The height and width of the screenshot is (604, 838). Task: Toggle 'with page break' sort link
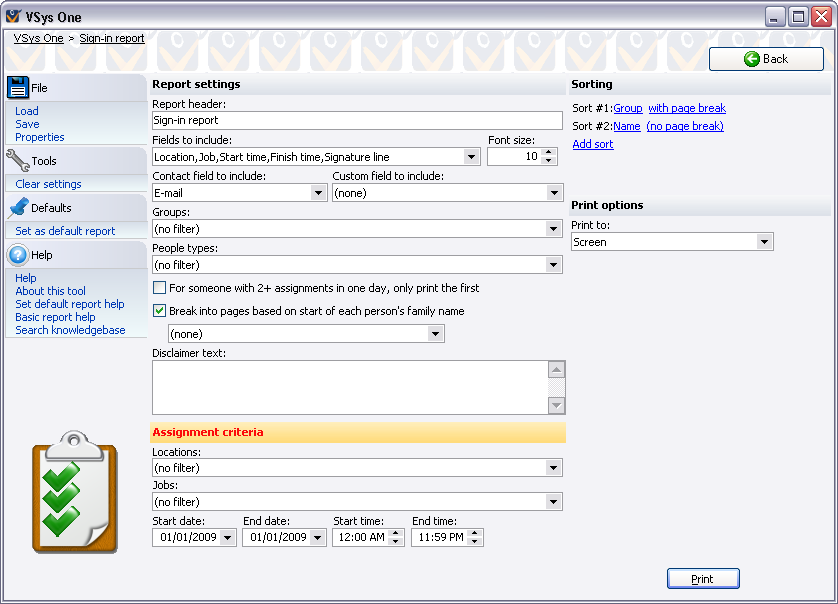click(x=687, y=108)
